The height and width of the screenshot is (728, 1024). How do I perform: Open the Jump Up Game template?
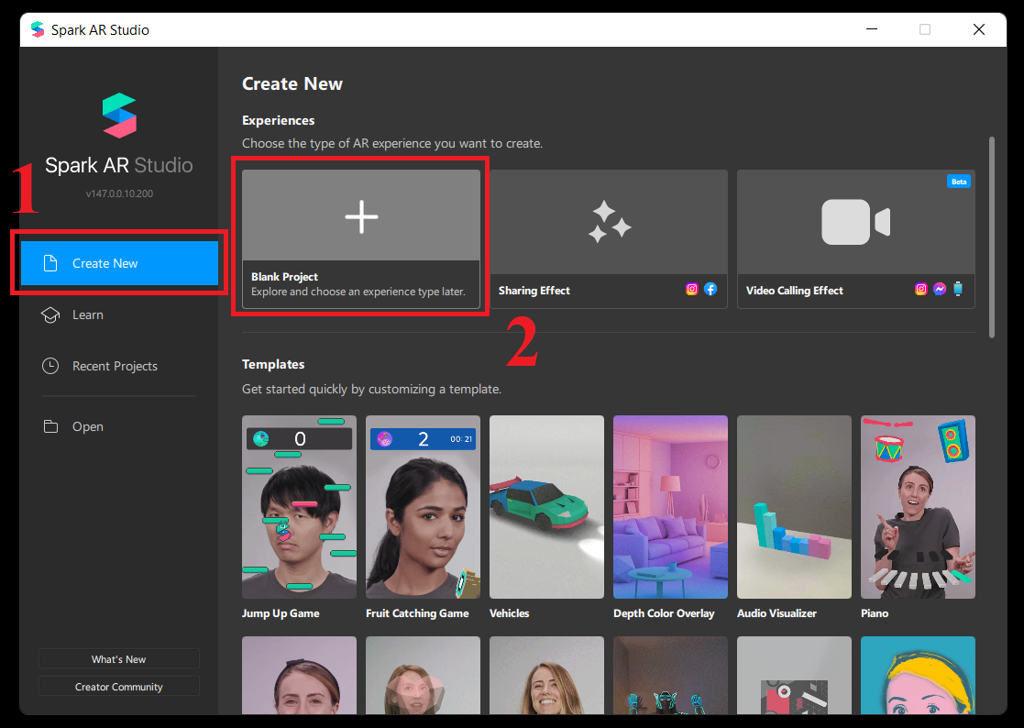pos(299,507)
